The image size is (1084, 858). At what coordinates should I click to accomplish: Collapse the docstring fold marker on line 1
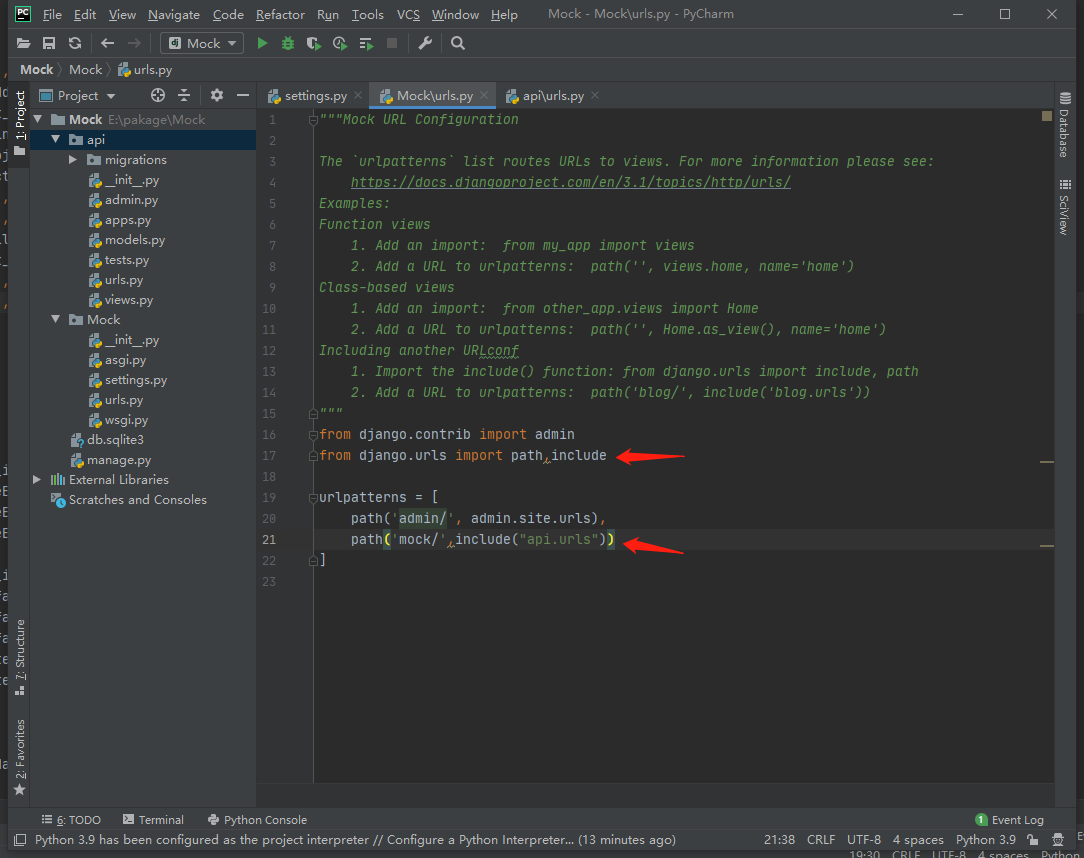tap(313, 120)
